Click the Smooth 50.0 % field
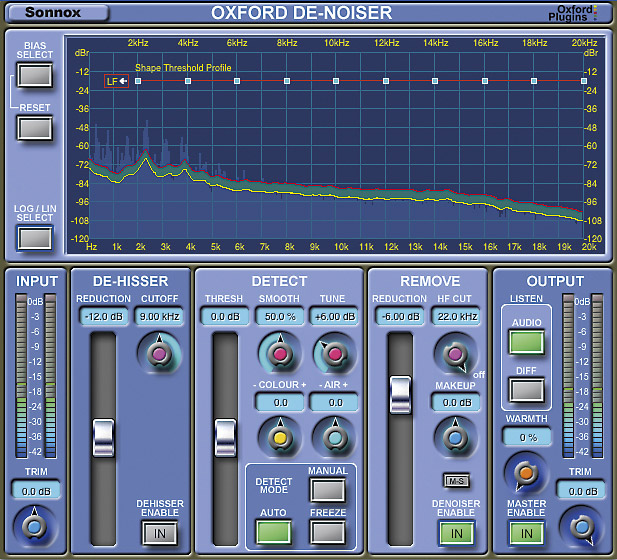 tap(280, 316)
